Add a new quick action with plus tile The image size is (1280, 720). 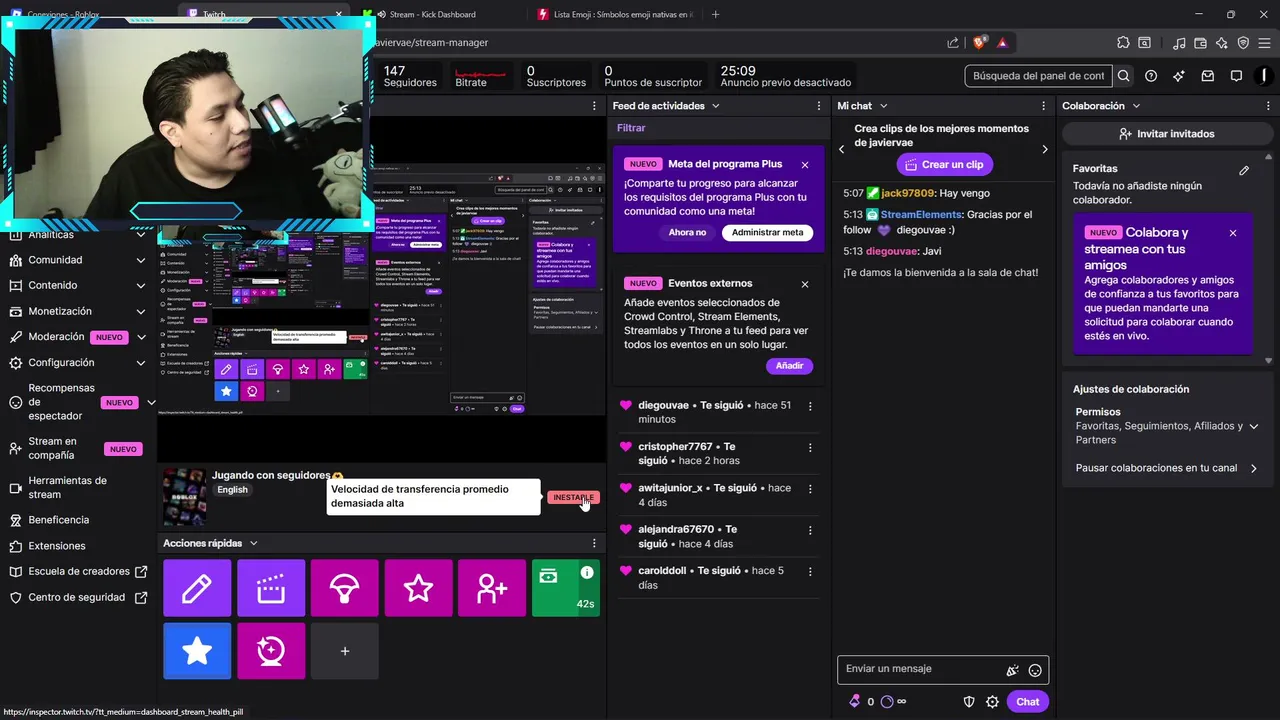tap(345, 651)
